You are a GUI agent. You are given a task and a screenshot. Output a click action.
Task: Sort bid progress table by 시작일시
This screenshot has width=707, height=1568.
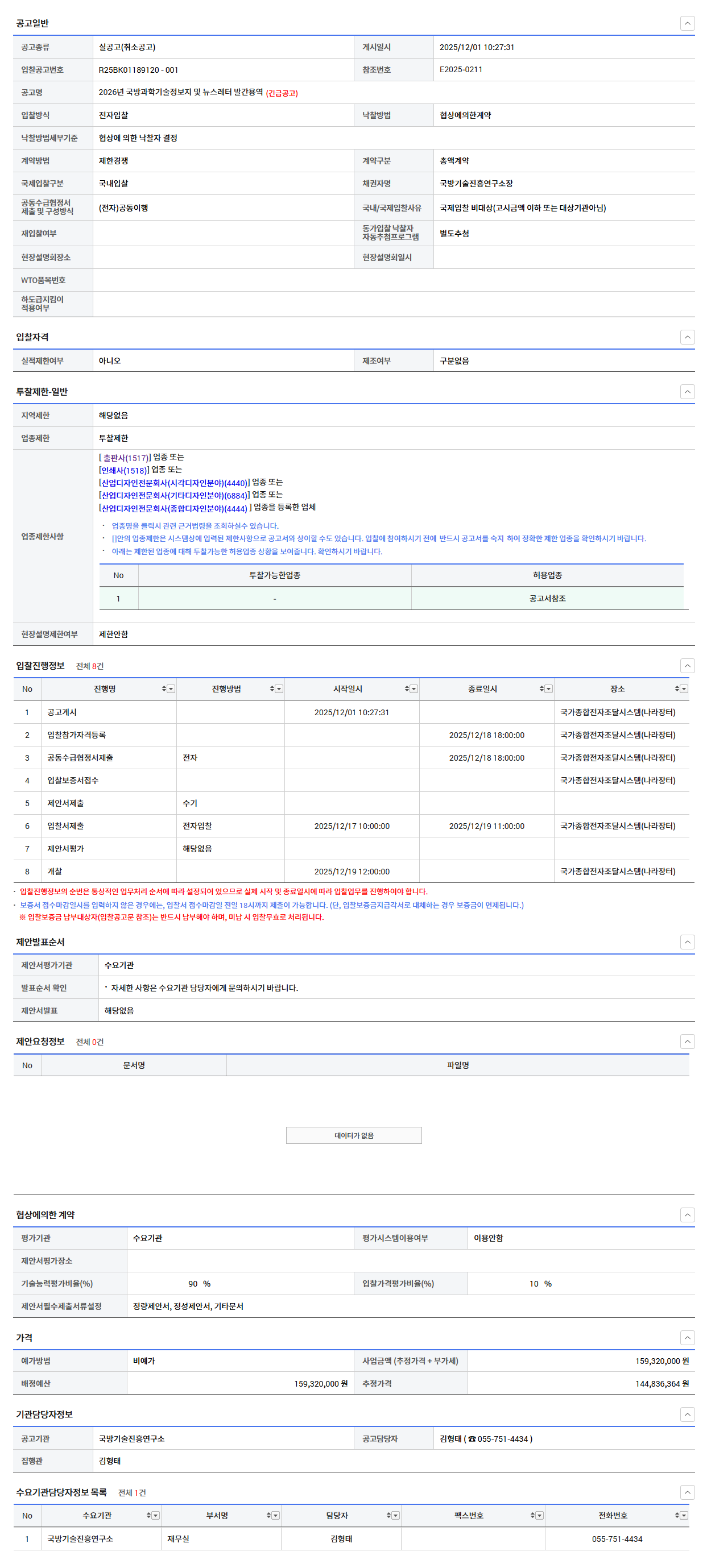(x=407, y=688)
